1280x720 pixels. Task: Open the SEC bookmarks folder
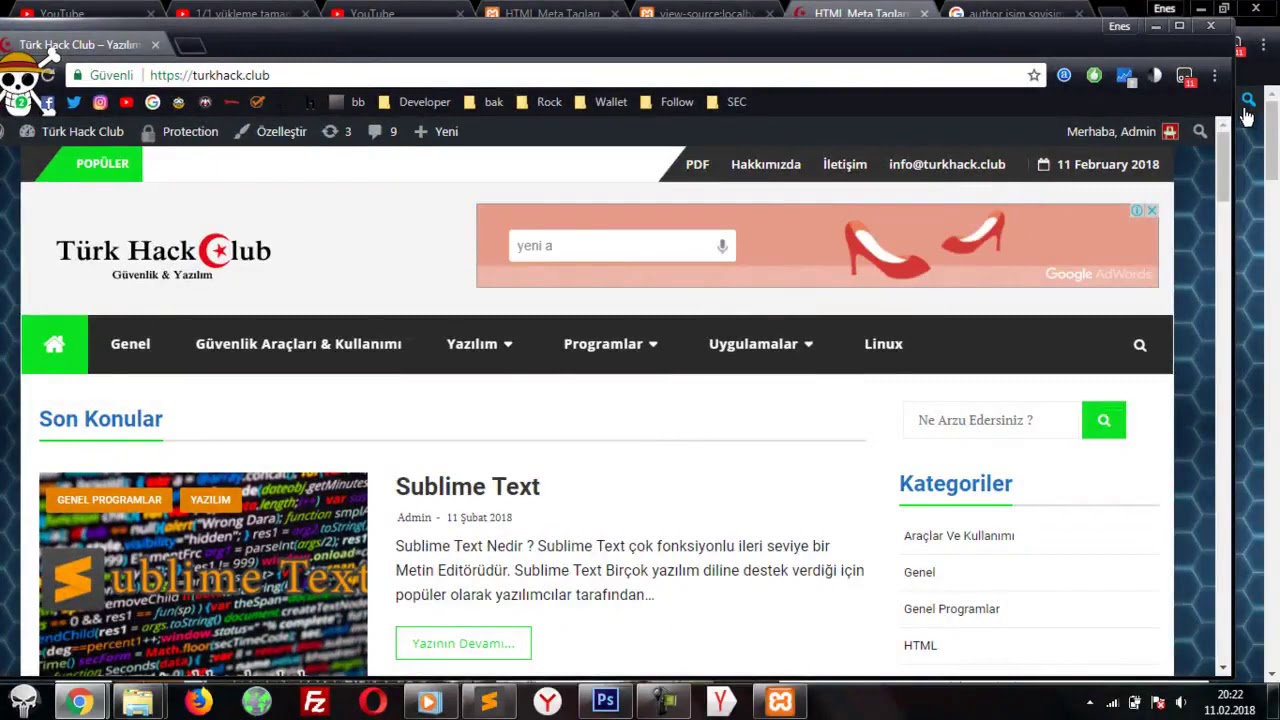726,102
